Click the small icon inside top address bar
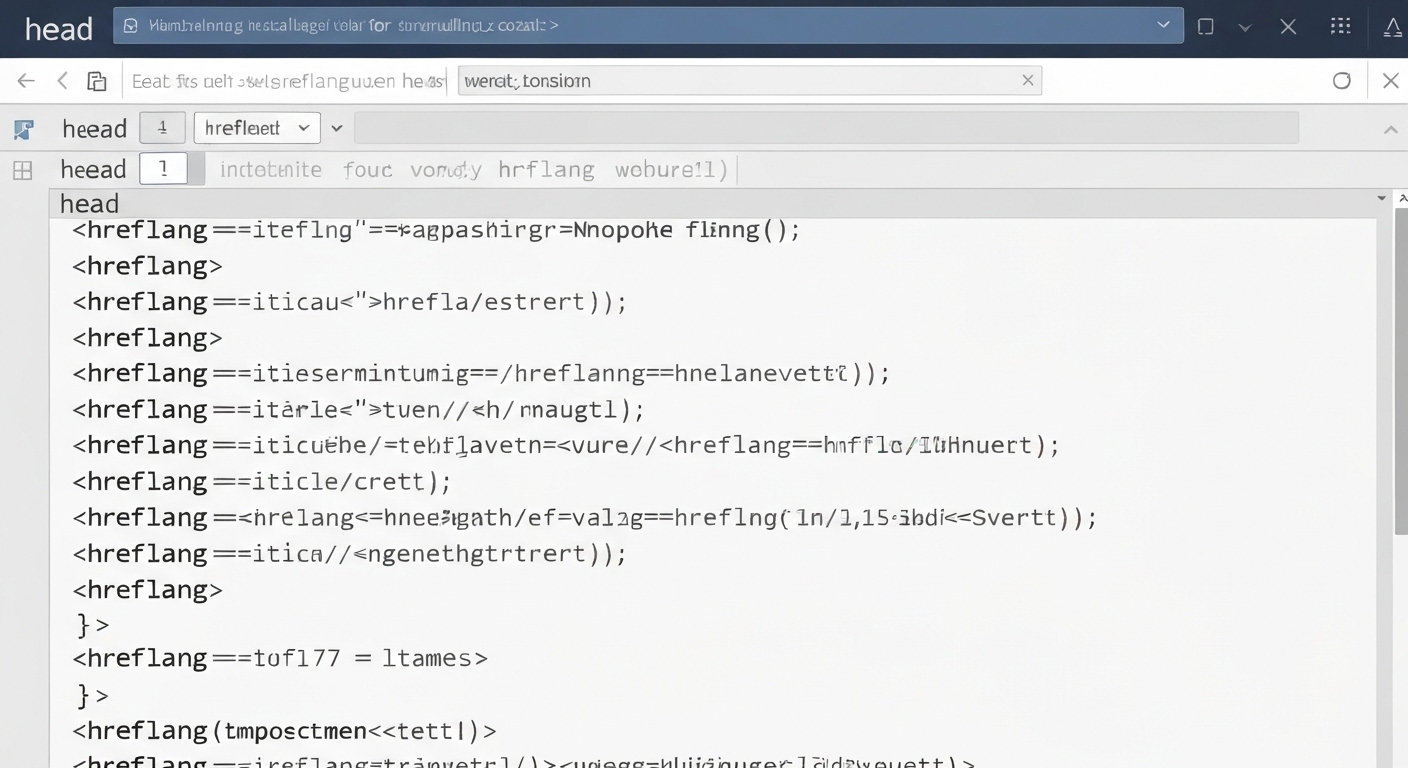Image resolution: width=1408 pixels, height=768 pixels. click(130, 26)
